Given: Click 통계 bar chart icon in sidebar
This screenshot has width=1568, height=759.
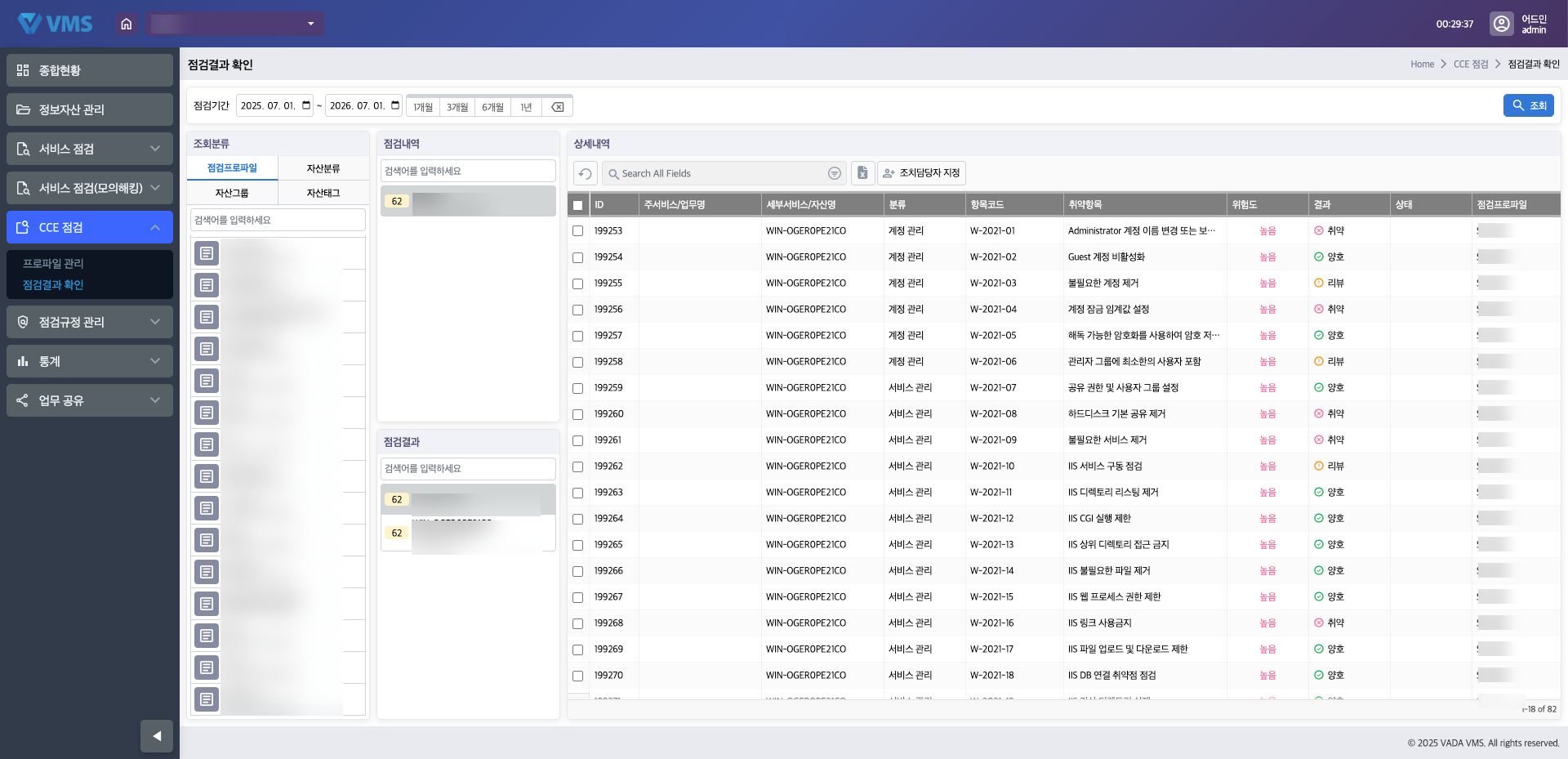Looking at the screenshot, I should point(23,361).
